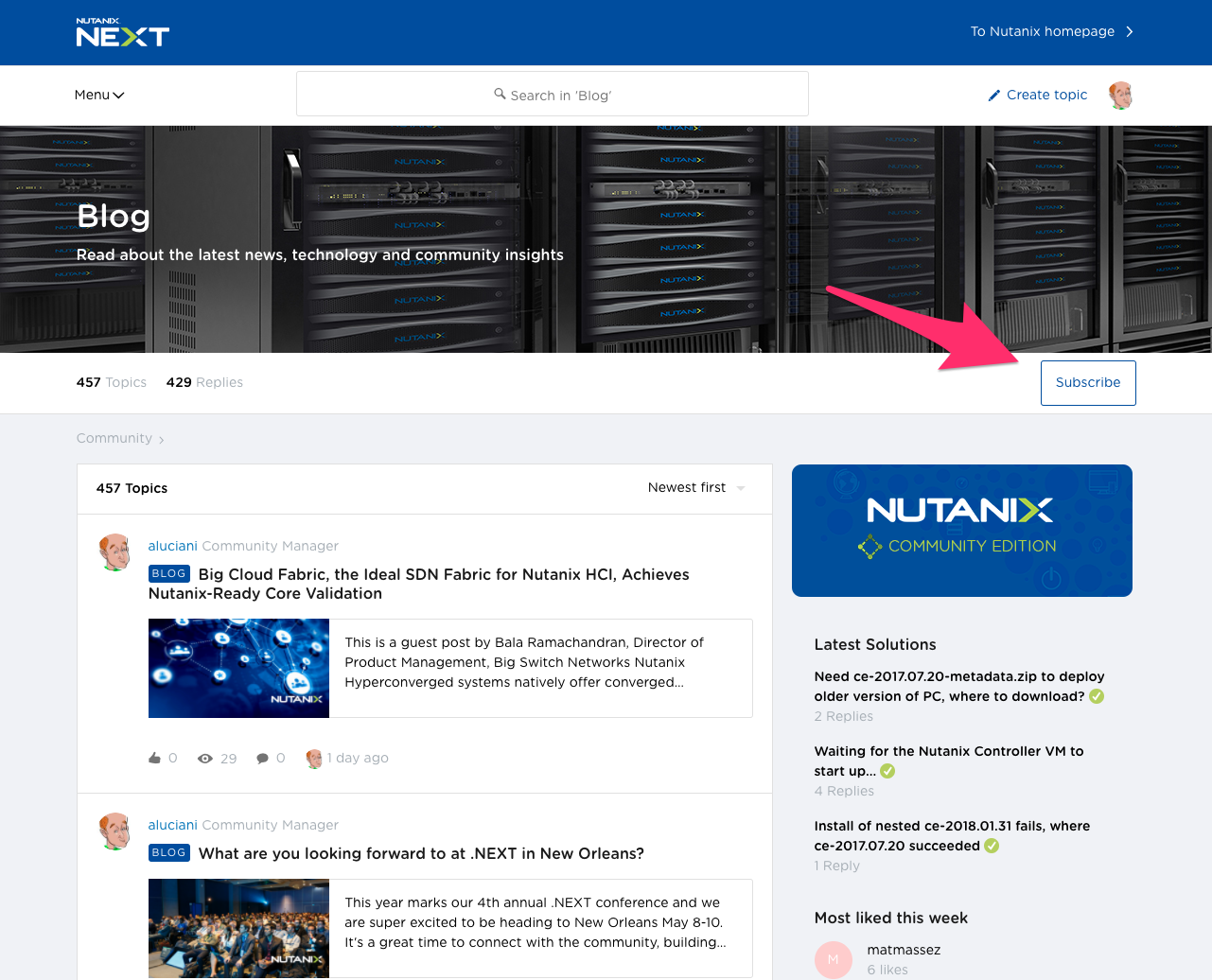Click the Create topic link
The image size is (1212, 980).
point(1046,95)
